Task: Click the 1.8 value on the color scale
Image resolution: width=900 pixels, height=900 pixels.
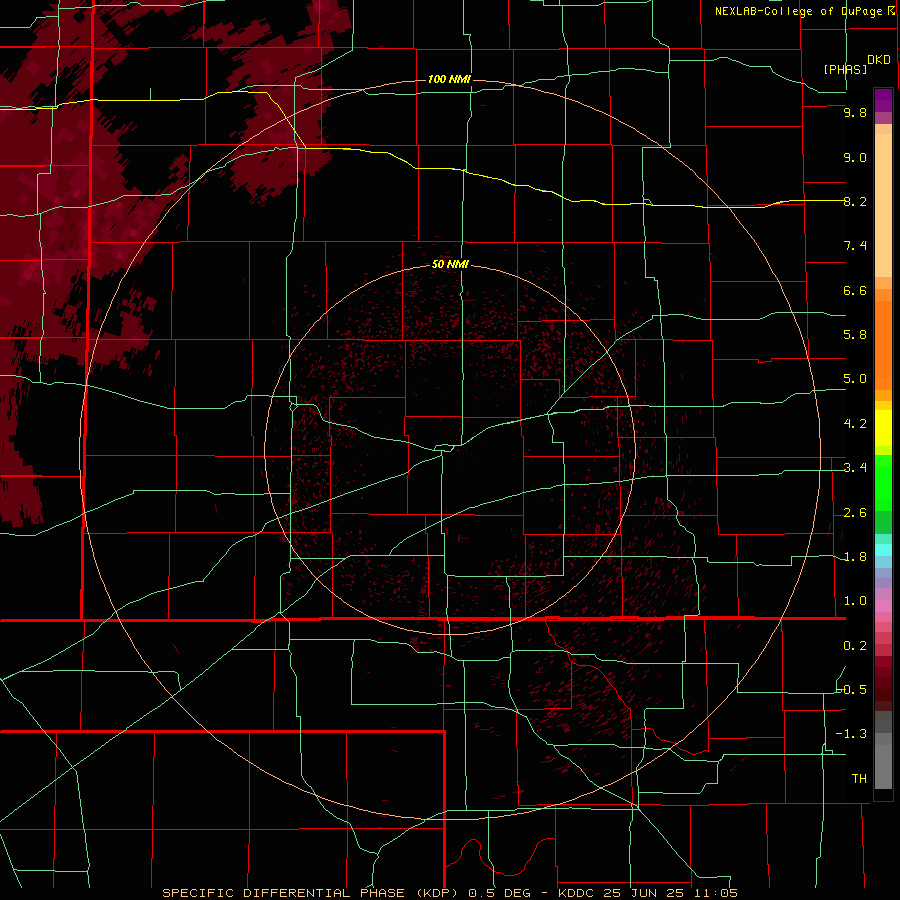Action: tap(855, 557)
